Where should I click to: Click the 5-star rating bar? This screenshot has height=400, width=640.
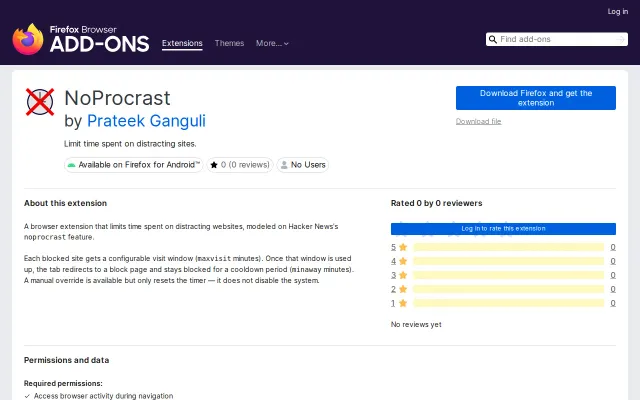(508, 247)
